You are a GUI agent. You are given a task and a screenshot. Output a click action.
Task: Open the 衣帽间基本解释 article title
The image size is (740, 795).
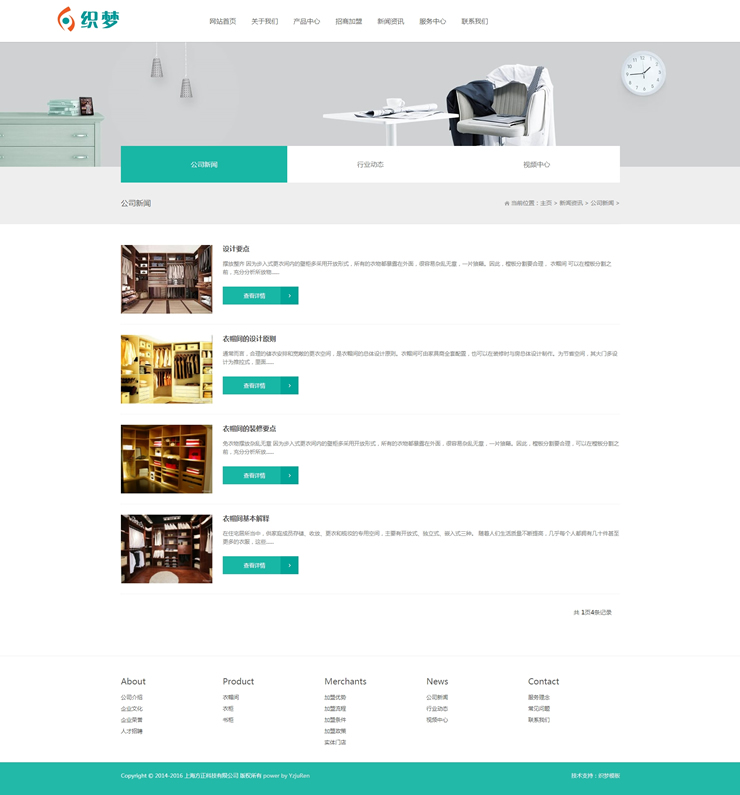(x=246, y=519)
